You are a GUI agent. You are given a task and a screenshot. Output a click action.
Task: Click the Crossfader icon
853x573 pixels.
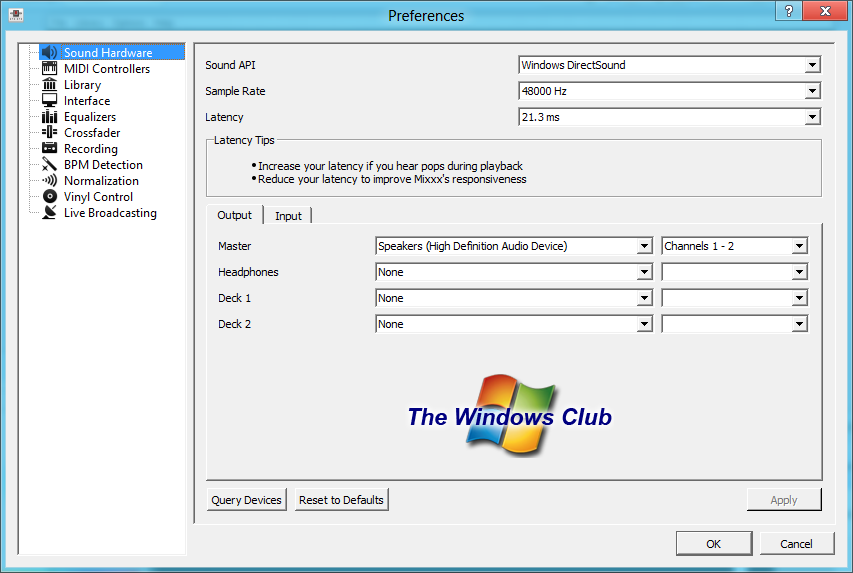(50, 132)
